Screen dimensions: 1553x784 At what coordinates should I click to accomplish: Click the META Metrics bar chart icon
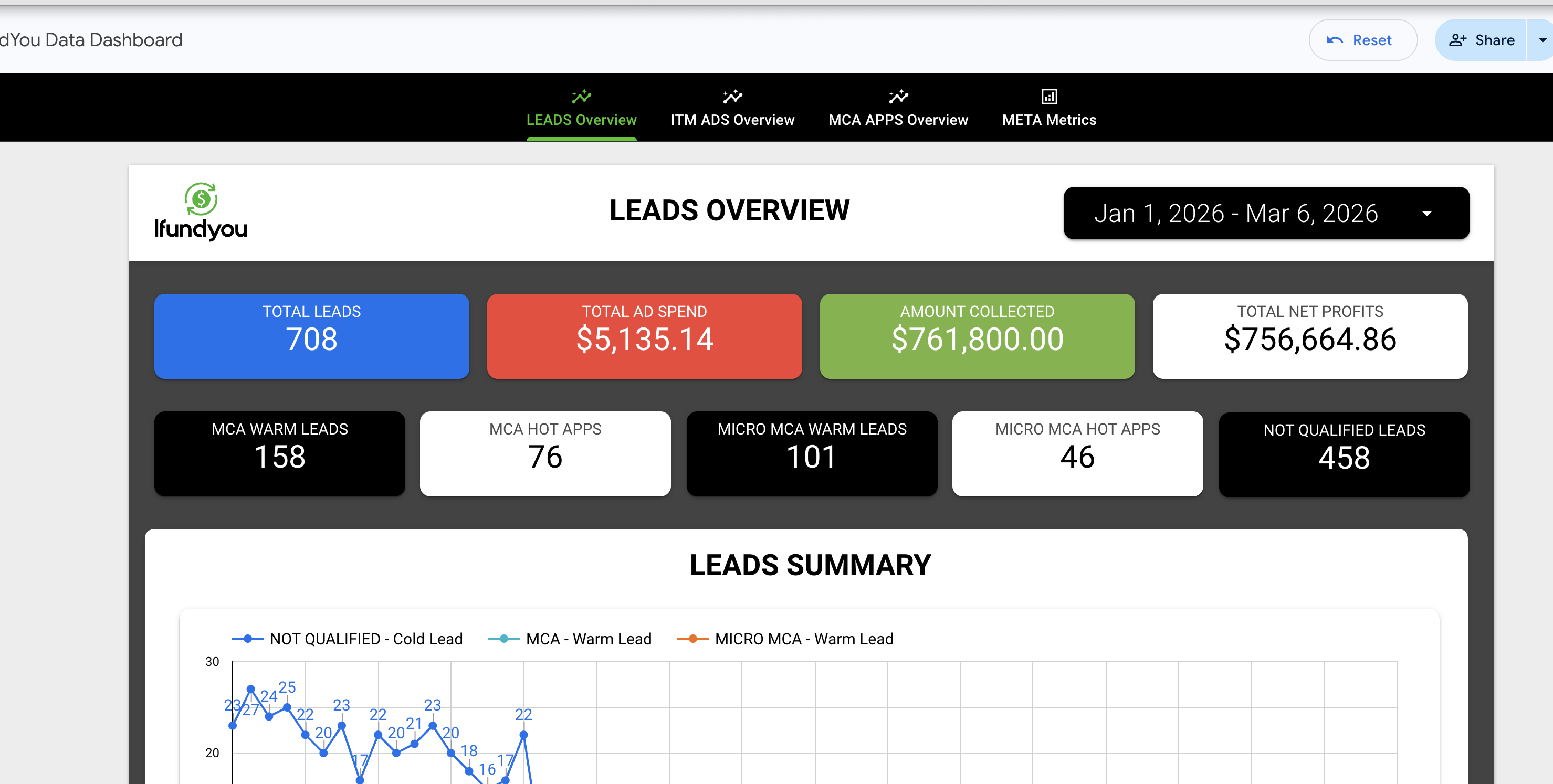click(x=1049, y=97)
